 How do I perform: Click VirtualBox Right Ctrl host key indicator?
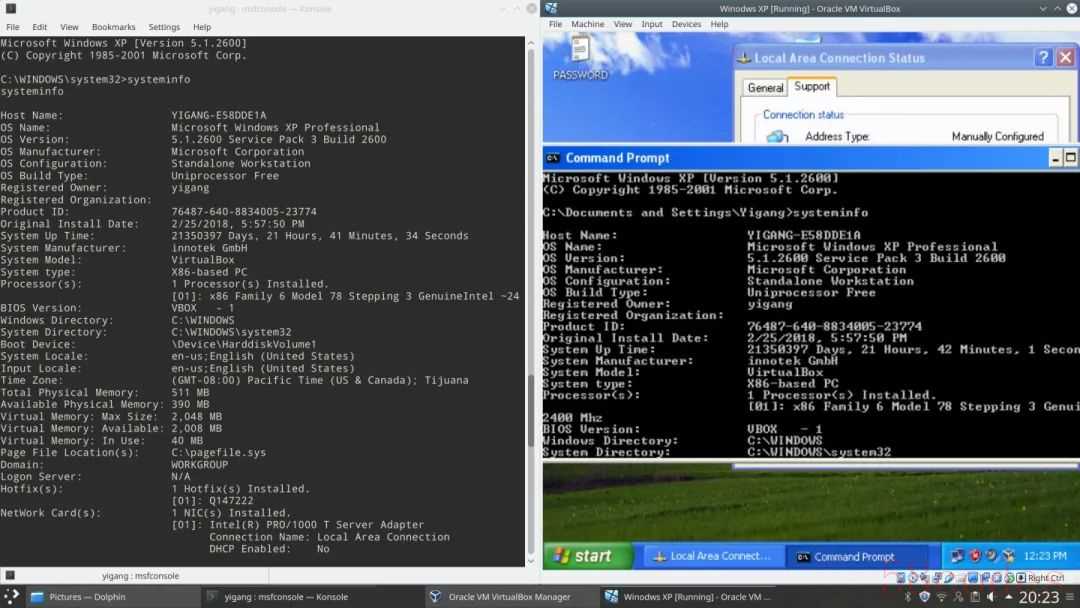[1046, 578]
